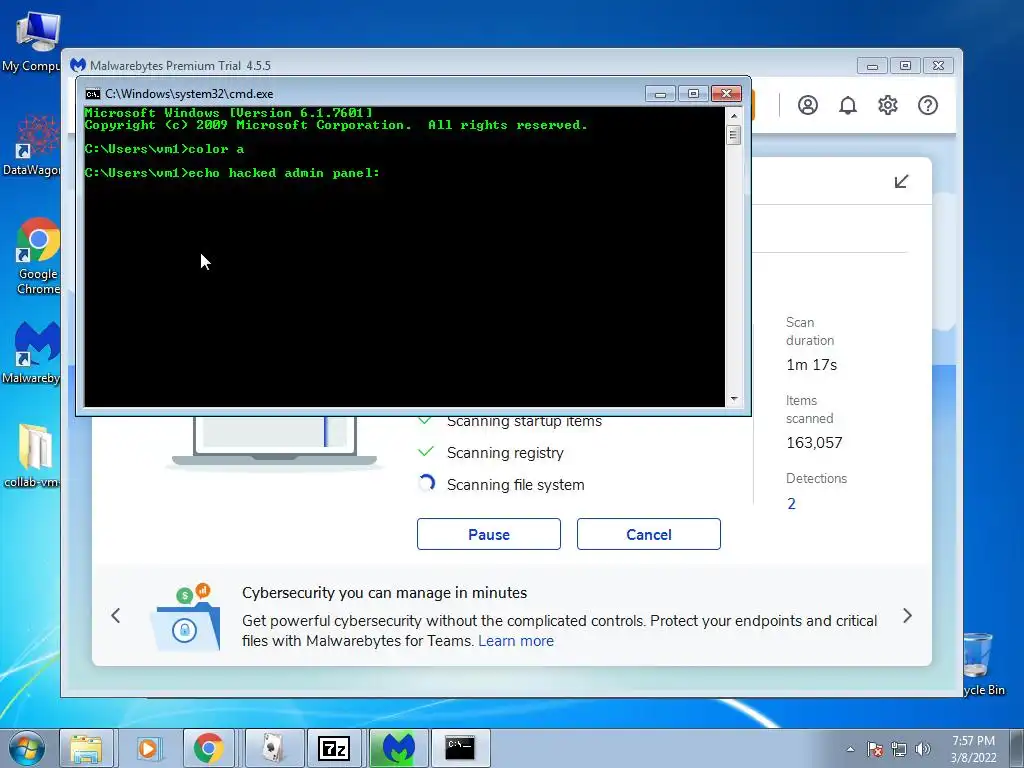Screen dimensions: 1024x768
Task: Click the volume speaker tray icon
Action: 923,749
